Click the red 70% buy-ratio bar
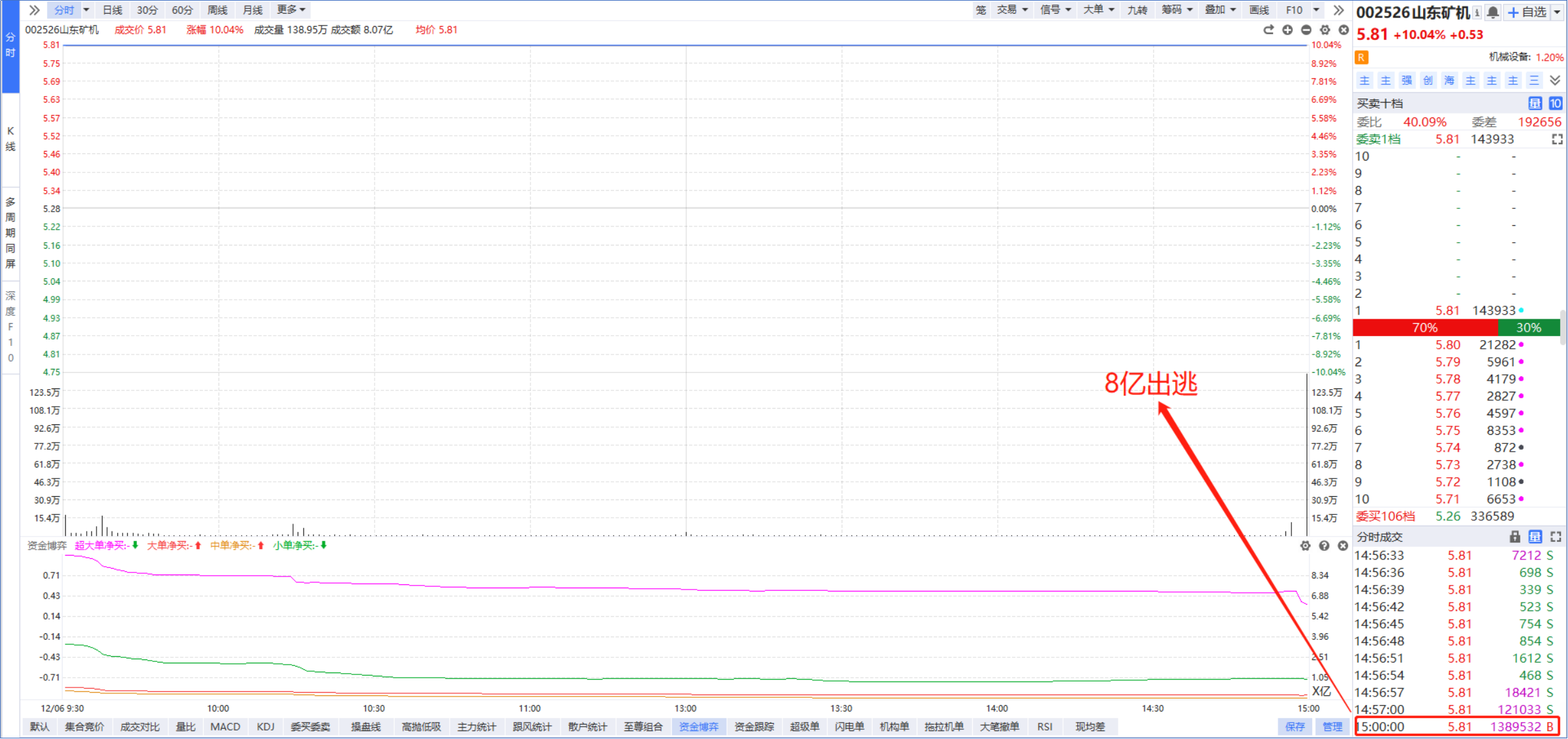Image resolution: width=1568 pixels, height=739 pixels. [1425, 328]
